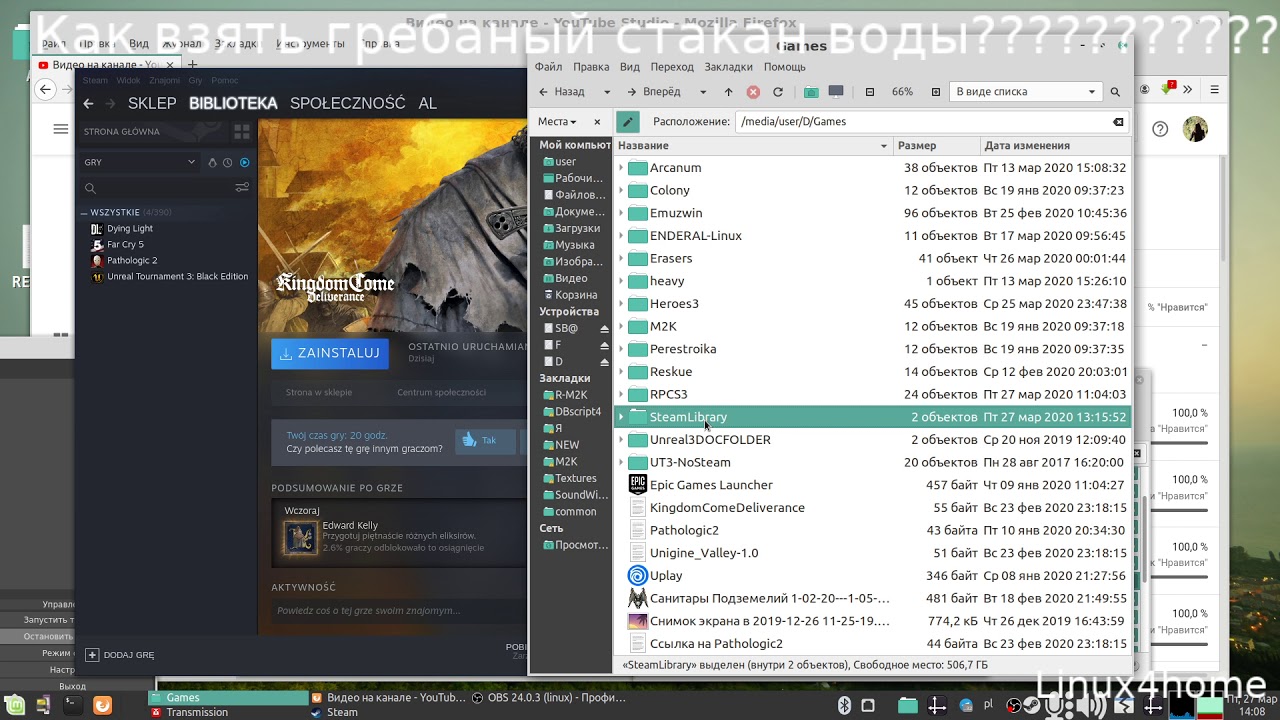
Task: Eject the D device
Action: point(604,362)
